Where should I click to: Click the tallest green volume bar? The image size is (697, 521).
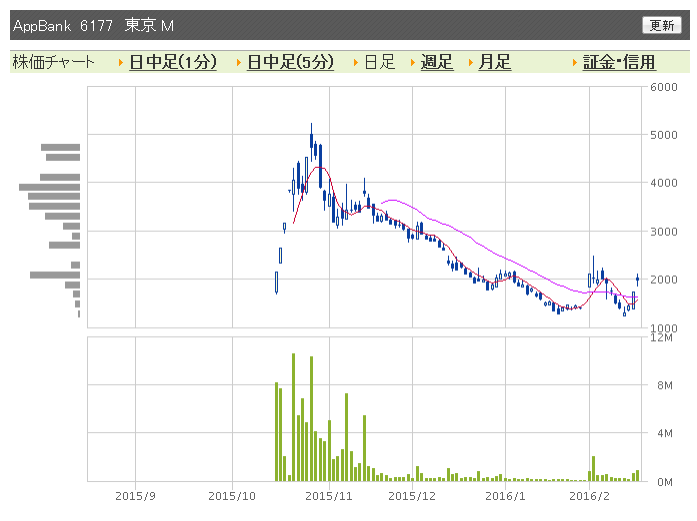[x=293, y=417]
